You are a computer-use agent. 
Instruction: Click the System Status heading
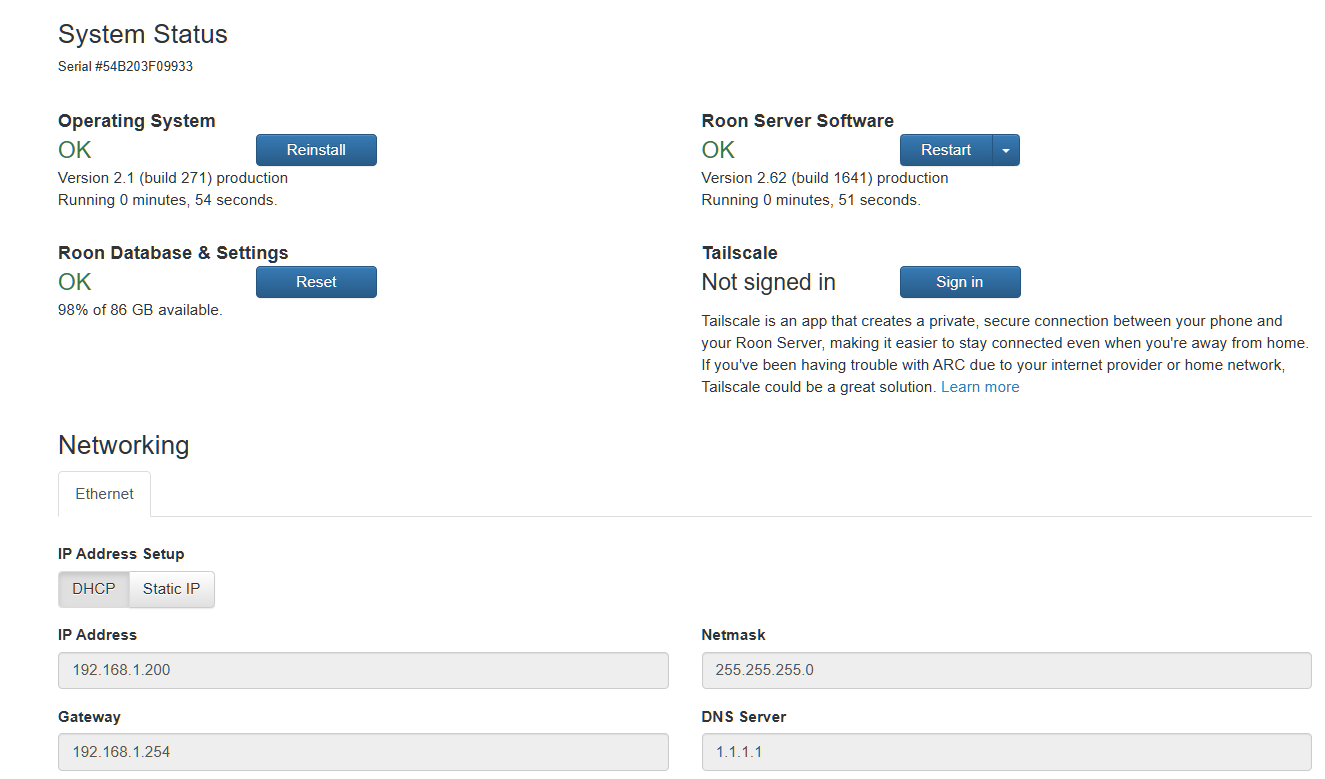[143, 34]
